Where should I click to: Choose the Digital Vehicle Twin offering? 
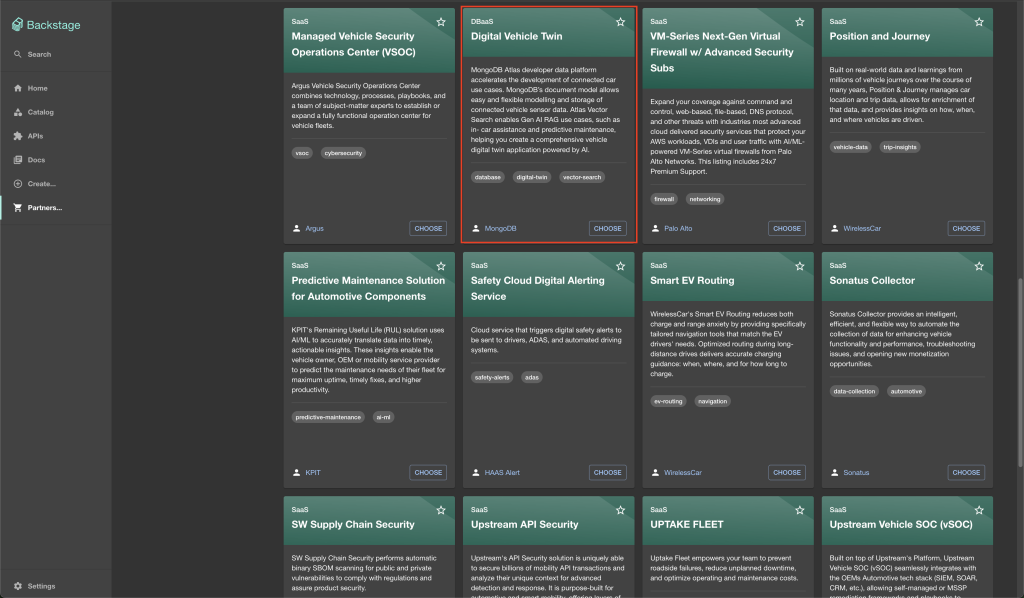point(607,228)
